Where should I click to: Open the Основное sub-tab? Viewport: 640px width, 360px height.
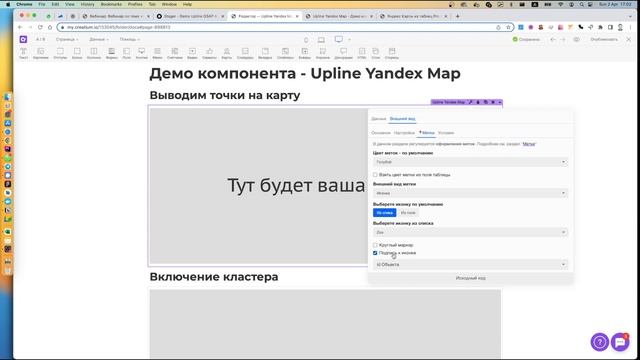(381, 133)
